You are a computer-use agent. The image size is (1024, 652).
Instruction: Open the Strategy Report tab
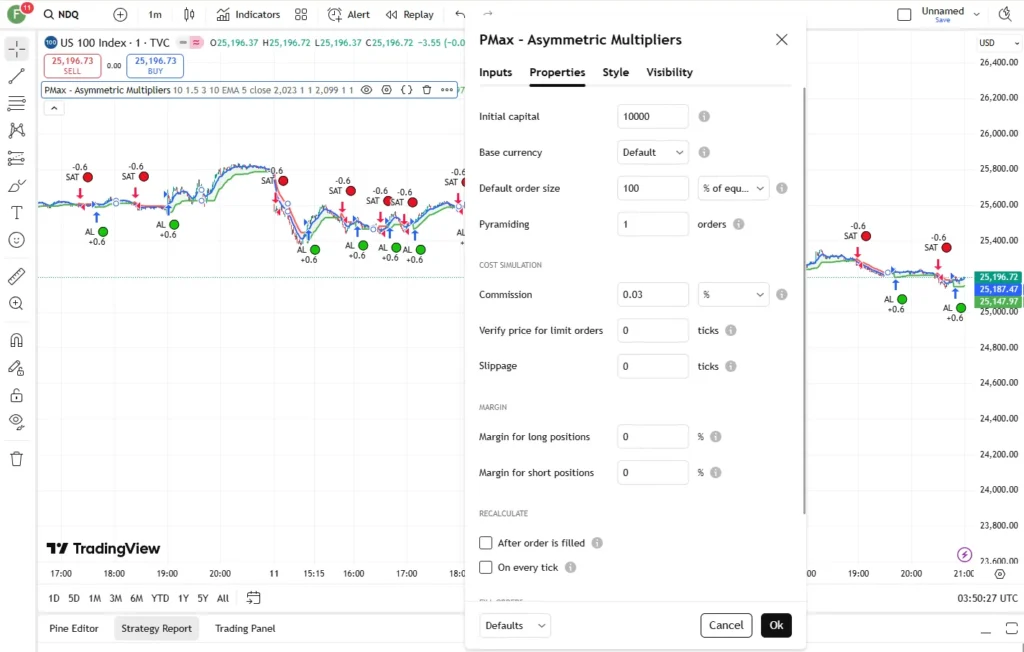[x=156, y=628]
